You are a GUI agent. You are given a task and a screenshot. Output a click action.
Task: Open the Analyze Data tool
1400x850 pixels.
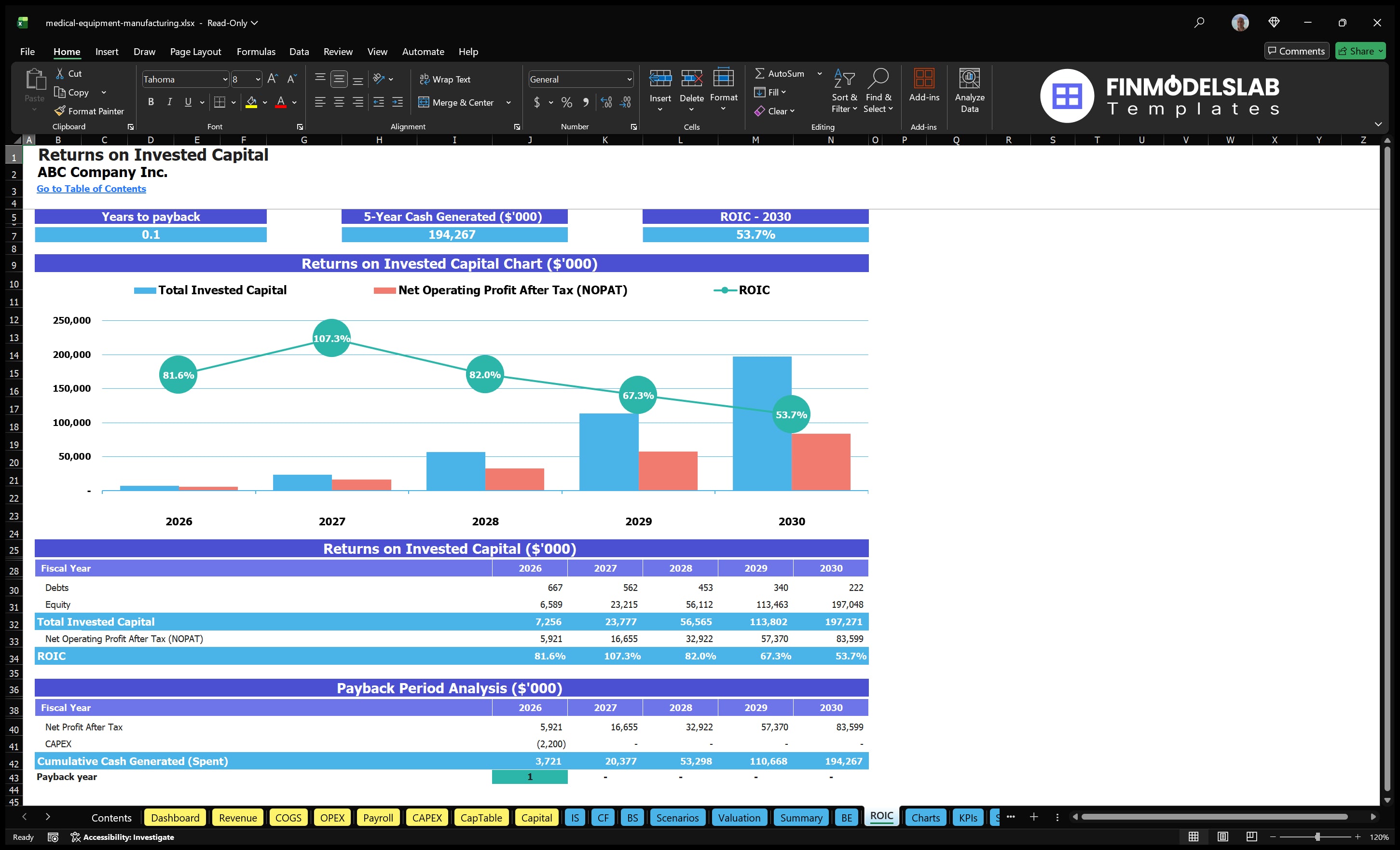(970, 91)
